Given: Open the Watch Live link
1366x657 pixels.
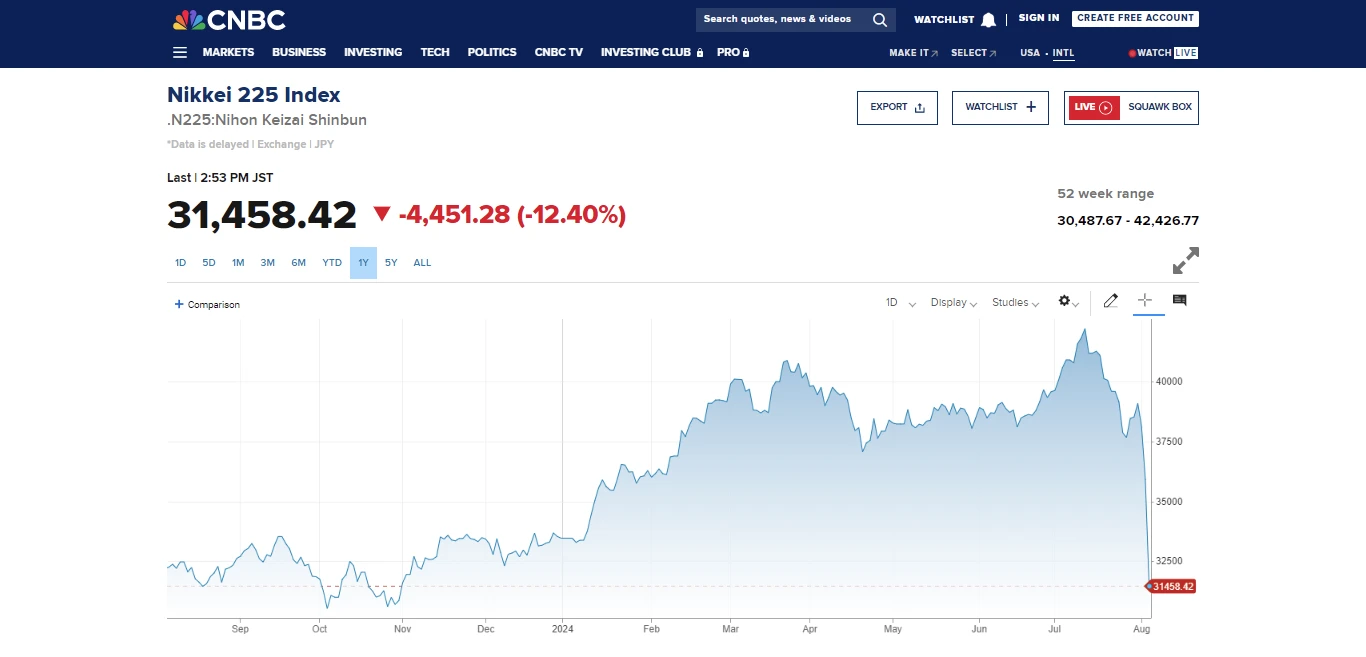Looking at the screenshot, I should pyautogui.click(x=1163, y=53).
